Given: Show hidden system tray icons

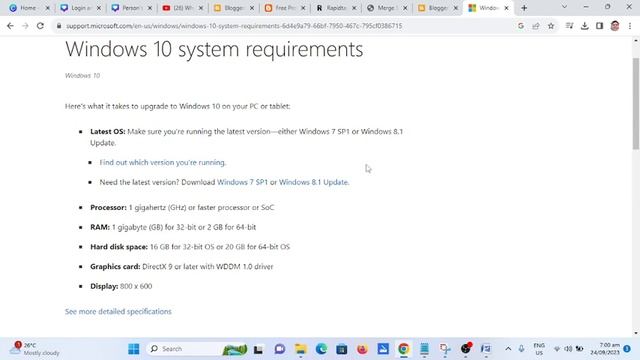Looking at the screenshot, I should [x=508, y=349].
